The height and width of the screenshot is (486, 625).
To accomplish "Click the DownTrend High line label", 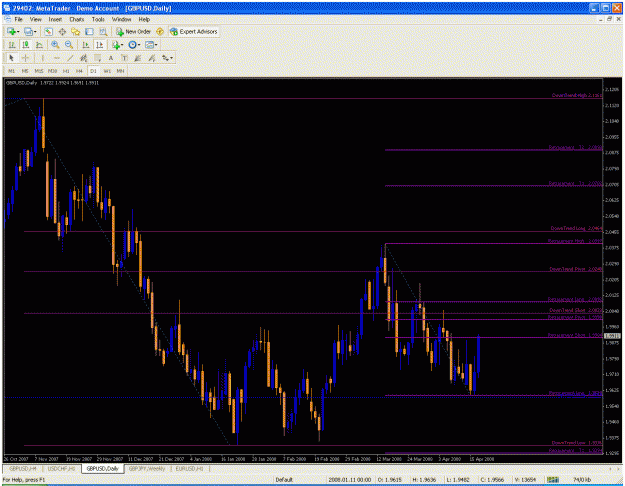I will pos(577,95).
